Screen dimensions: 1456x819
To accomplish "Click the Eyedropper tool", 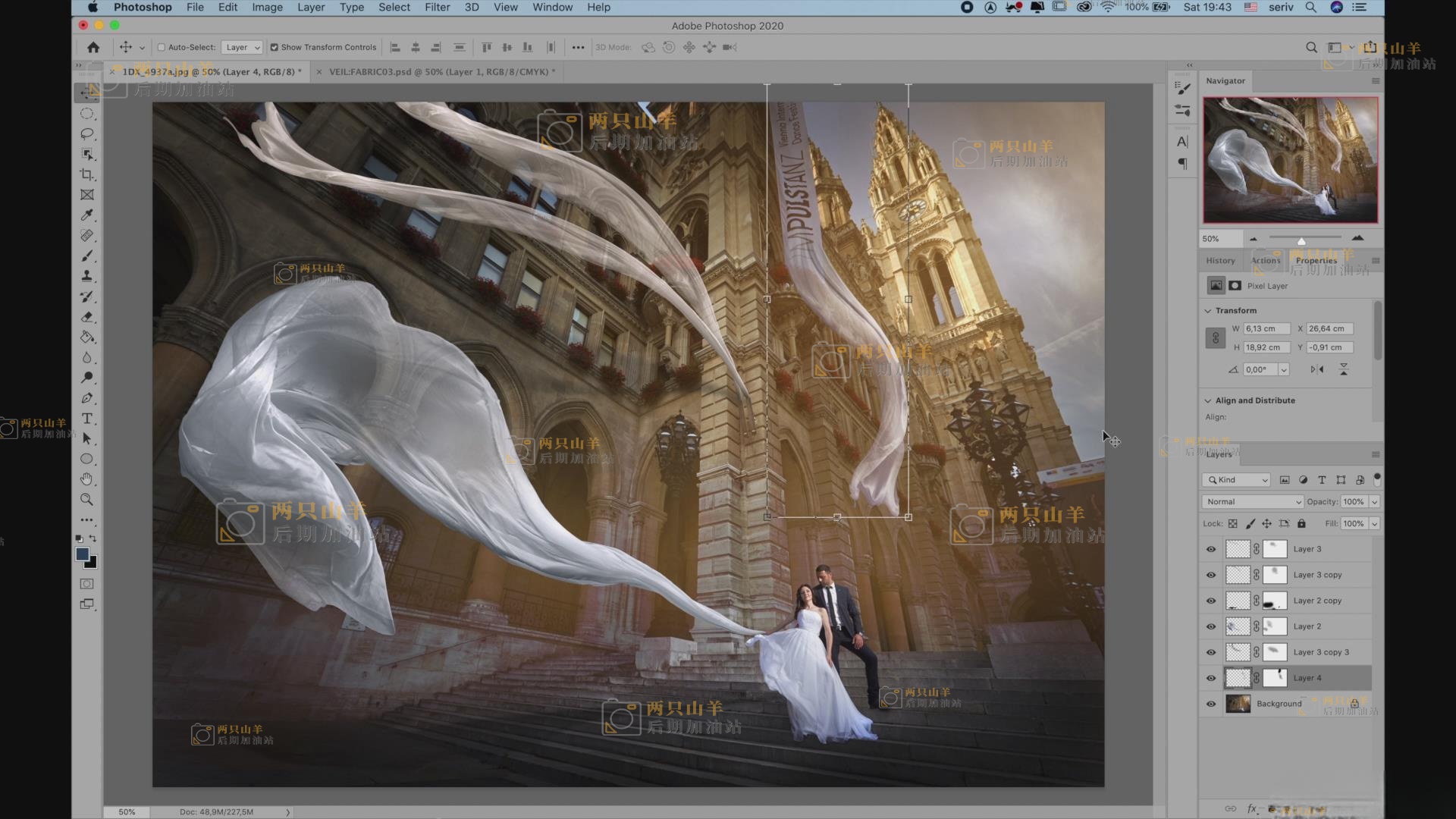I will pos(87,215).
